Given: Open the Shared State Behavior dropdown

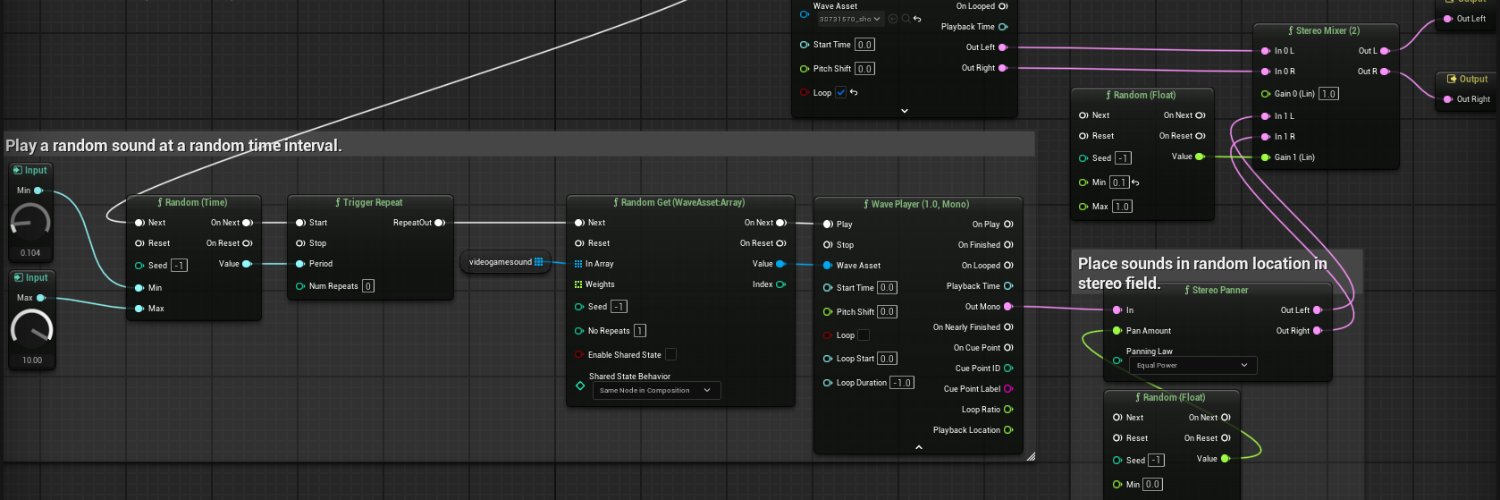Looking at the screenshot, I should (655, 390).
